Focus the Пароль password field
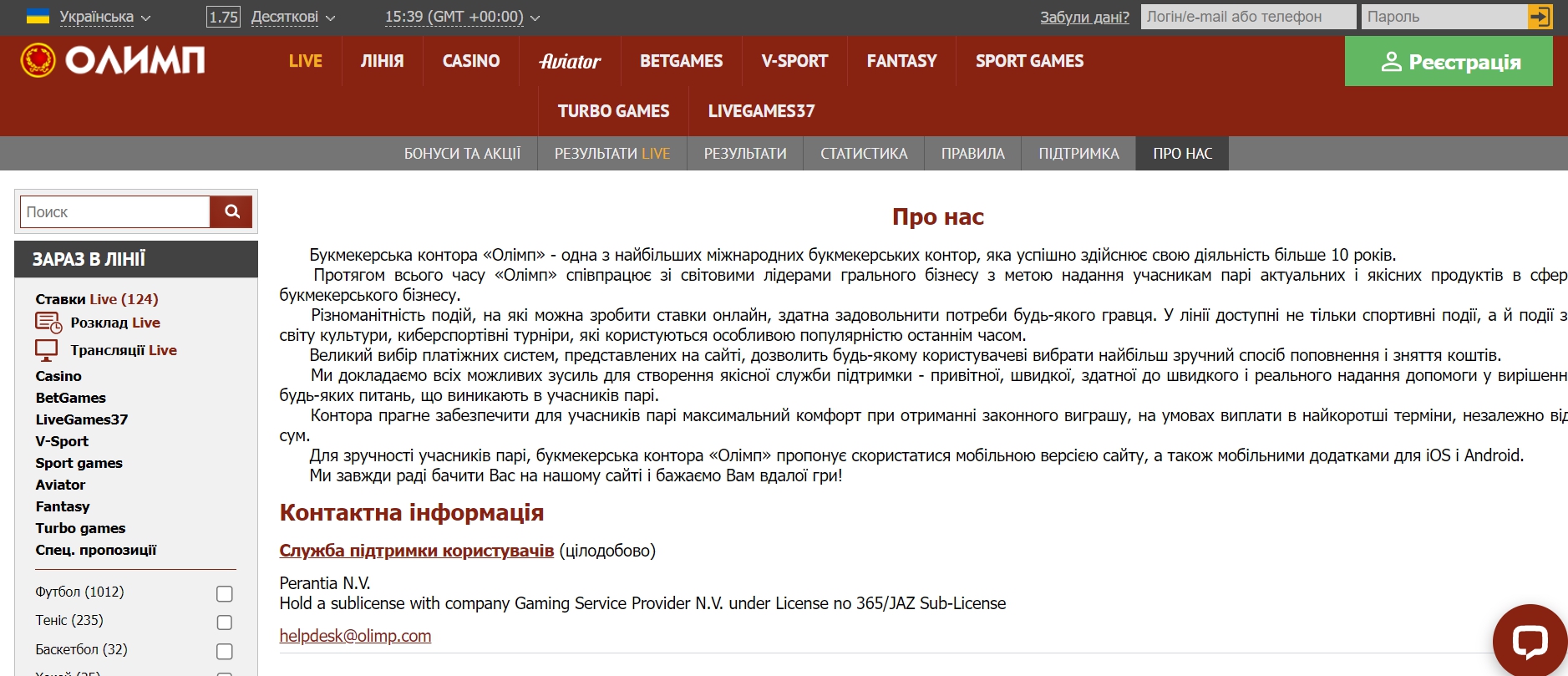Screen dimensions: 1568x676 [x=1444, y=17]
